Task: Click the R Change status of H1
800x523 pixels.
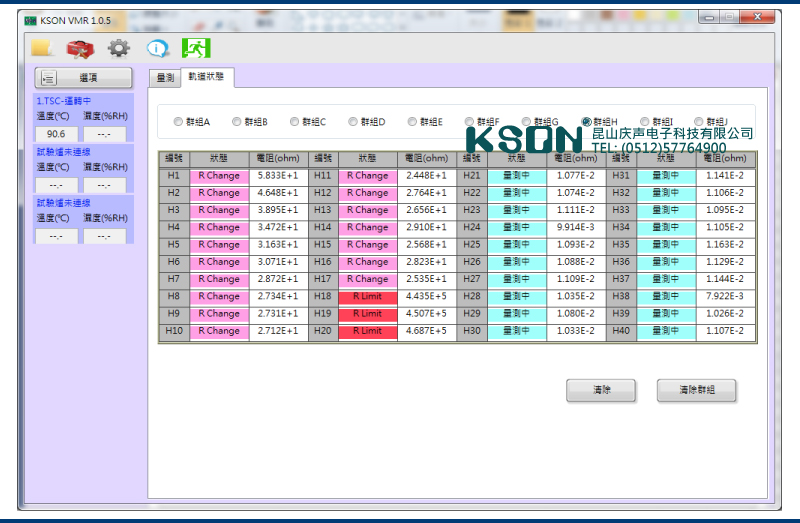Action: click(219, 176)
